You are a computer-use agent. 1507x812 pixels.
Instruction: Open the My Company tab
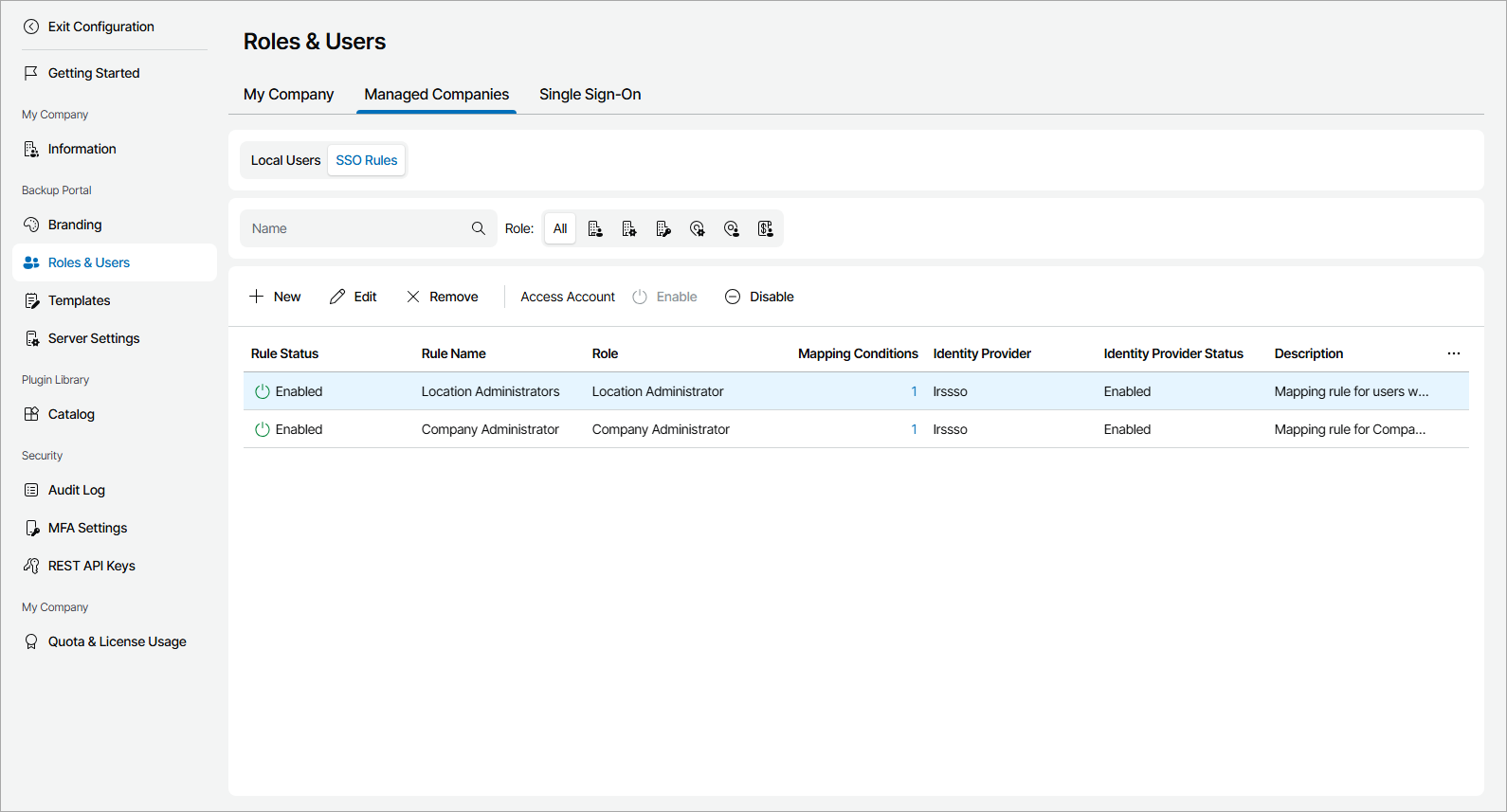point(288,94)
